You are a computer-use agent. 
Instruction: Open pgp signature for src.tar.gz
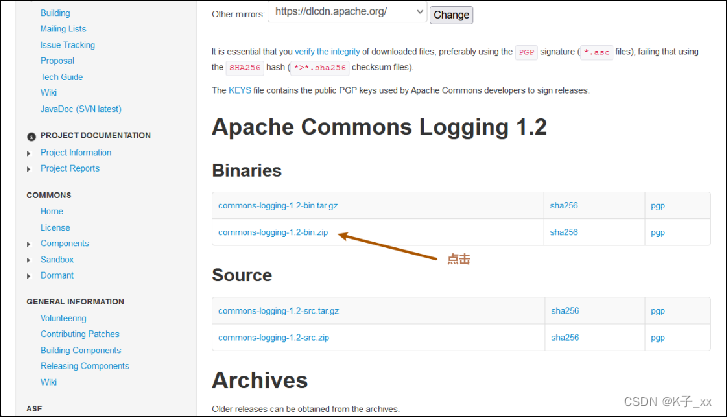click(x=657, y=311)
